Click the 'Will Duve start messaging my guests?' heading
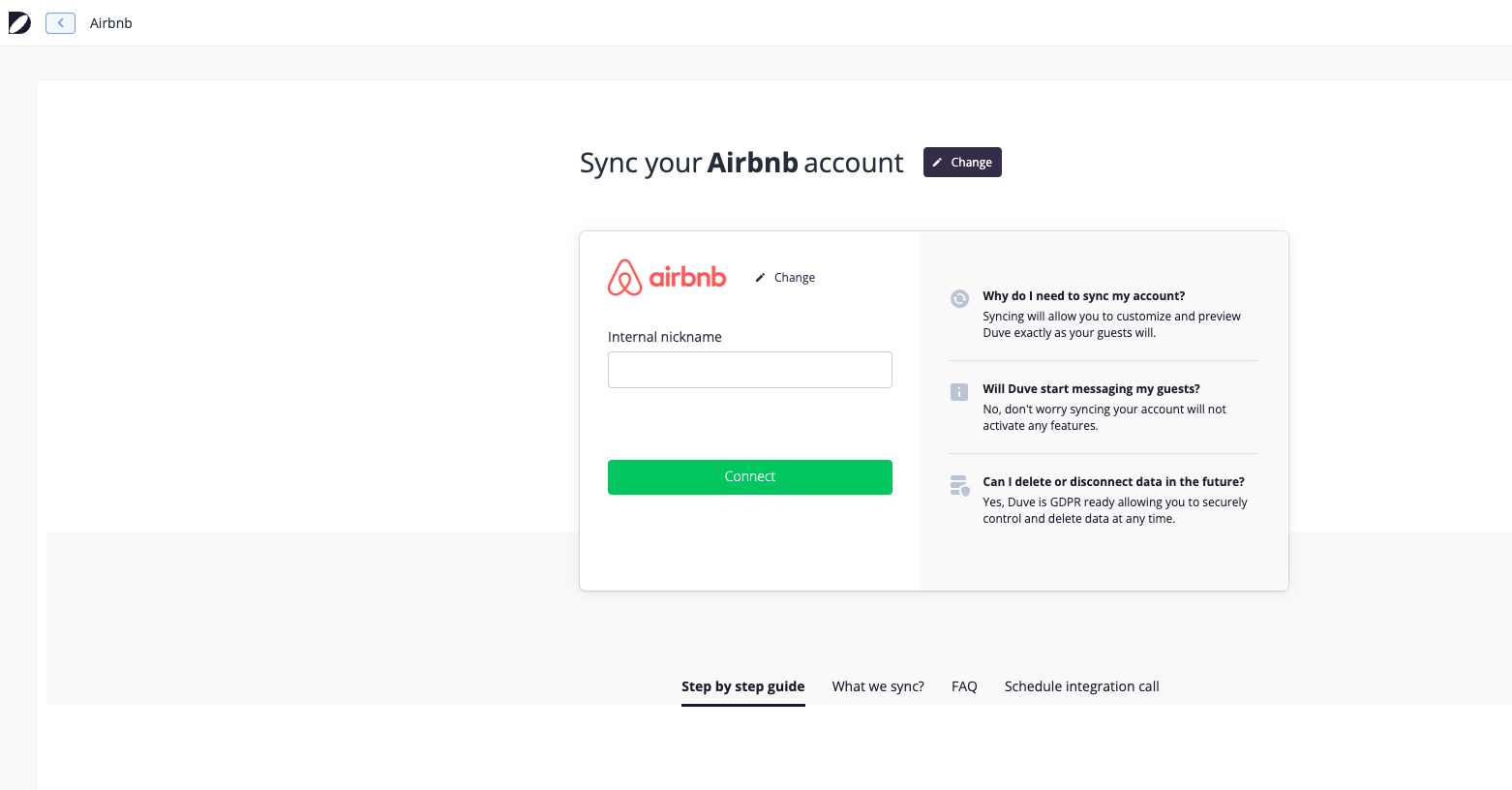This screenshot has width=1512, height=790. click(x=1091, y=389)
